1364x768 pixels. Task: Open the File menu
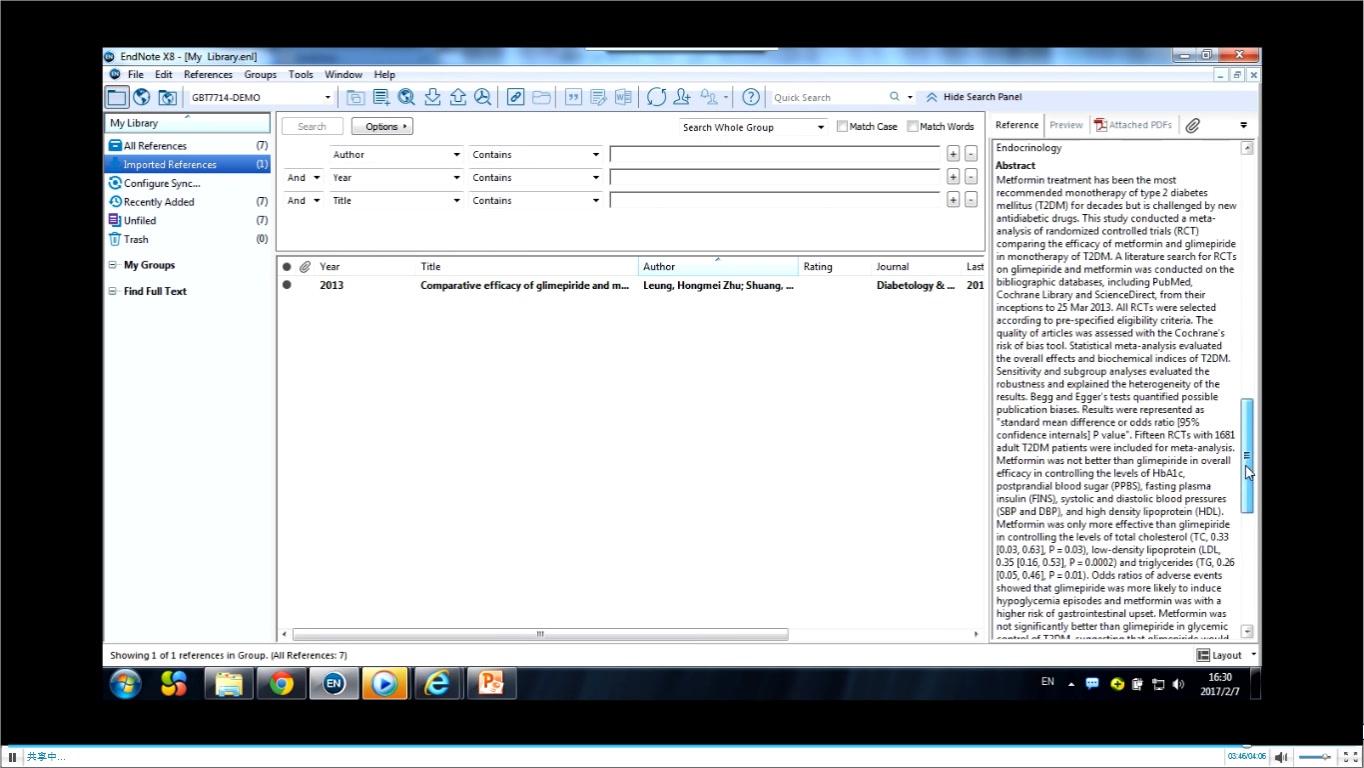click(136, 75)
